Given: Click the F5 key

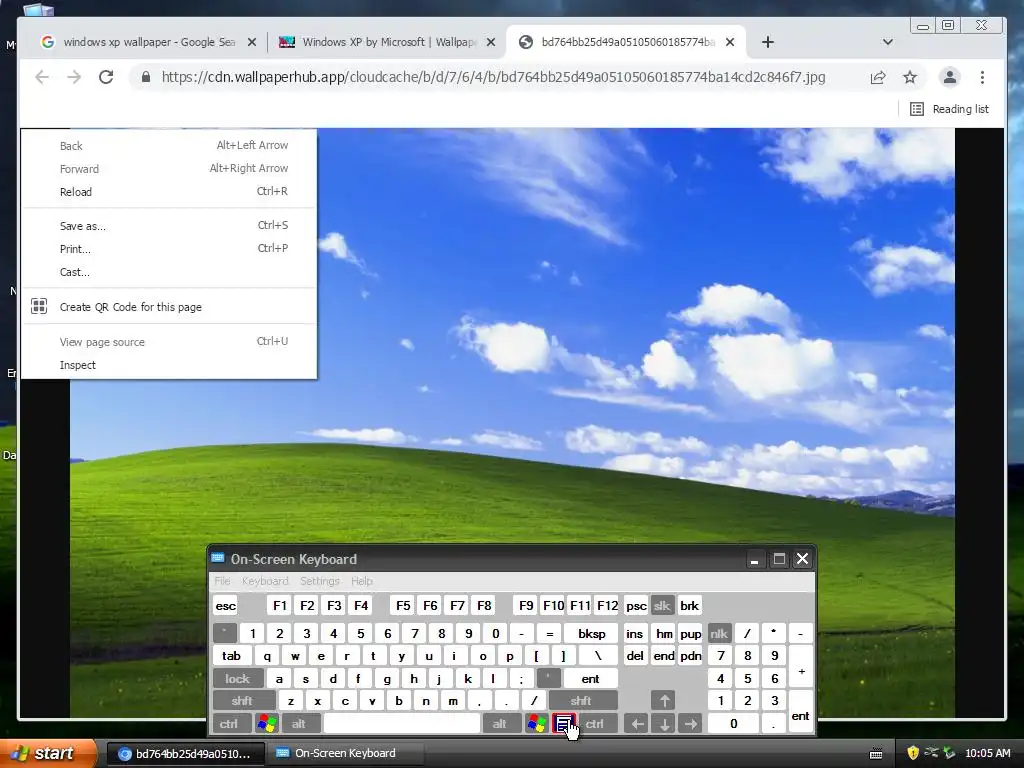Looking at the screenshot, I should click(x=403, y=605).
